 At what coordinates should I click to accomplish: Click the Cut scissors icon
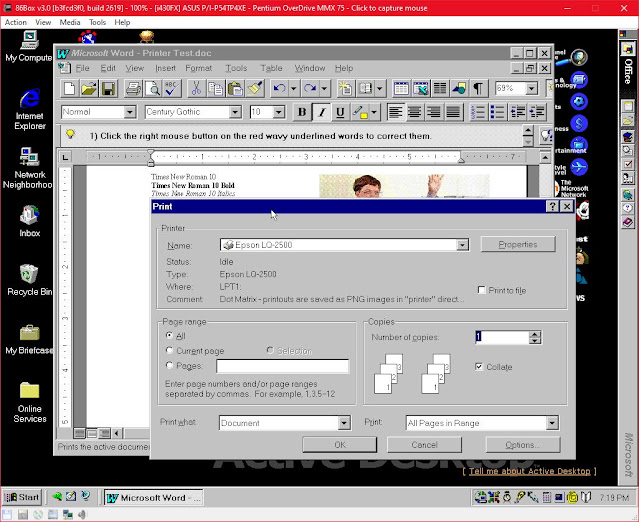(196, 88)
